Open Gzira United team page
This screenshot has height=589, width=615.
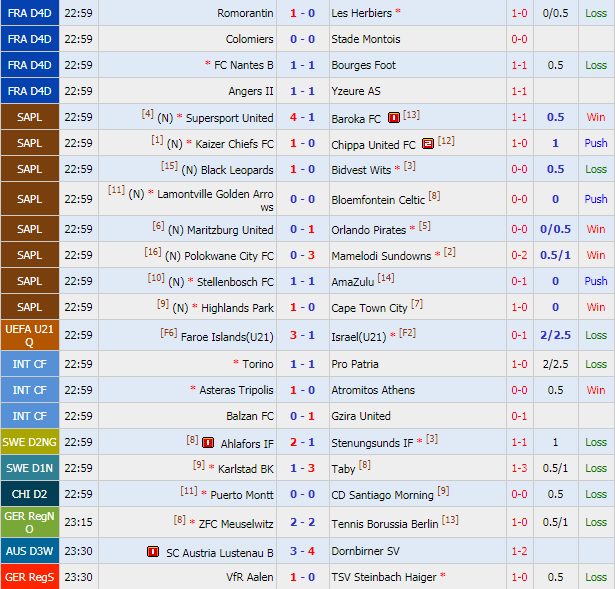click(x=361, y=416)
